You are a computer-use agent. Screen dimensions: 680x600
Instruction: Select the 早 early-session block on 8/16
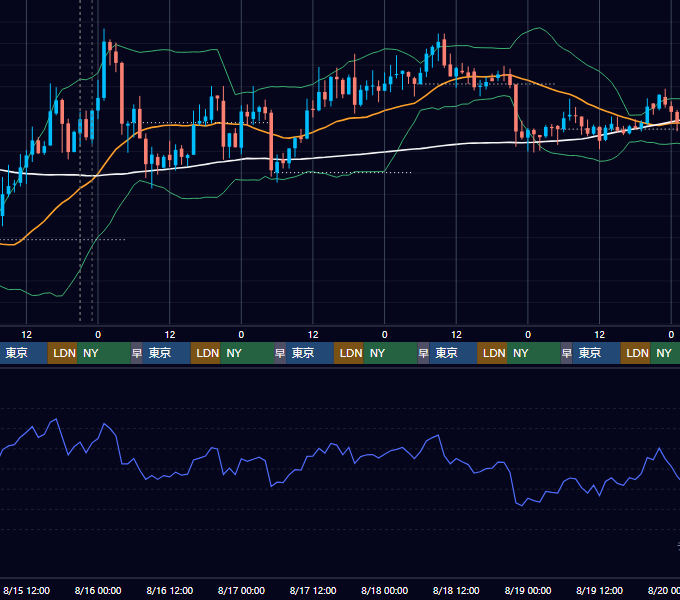coord(137,353)
